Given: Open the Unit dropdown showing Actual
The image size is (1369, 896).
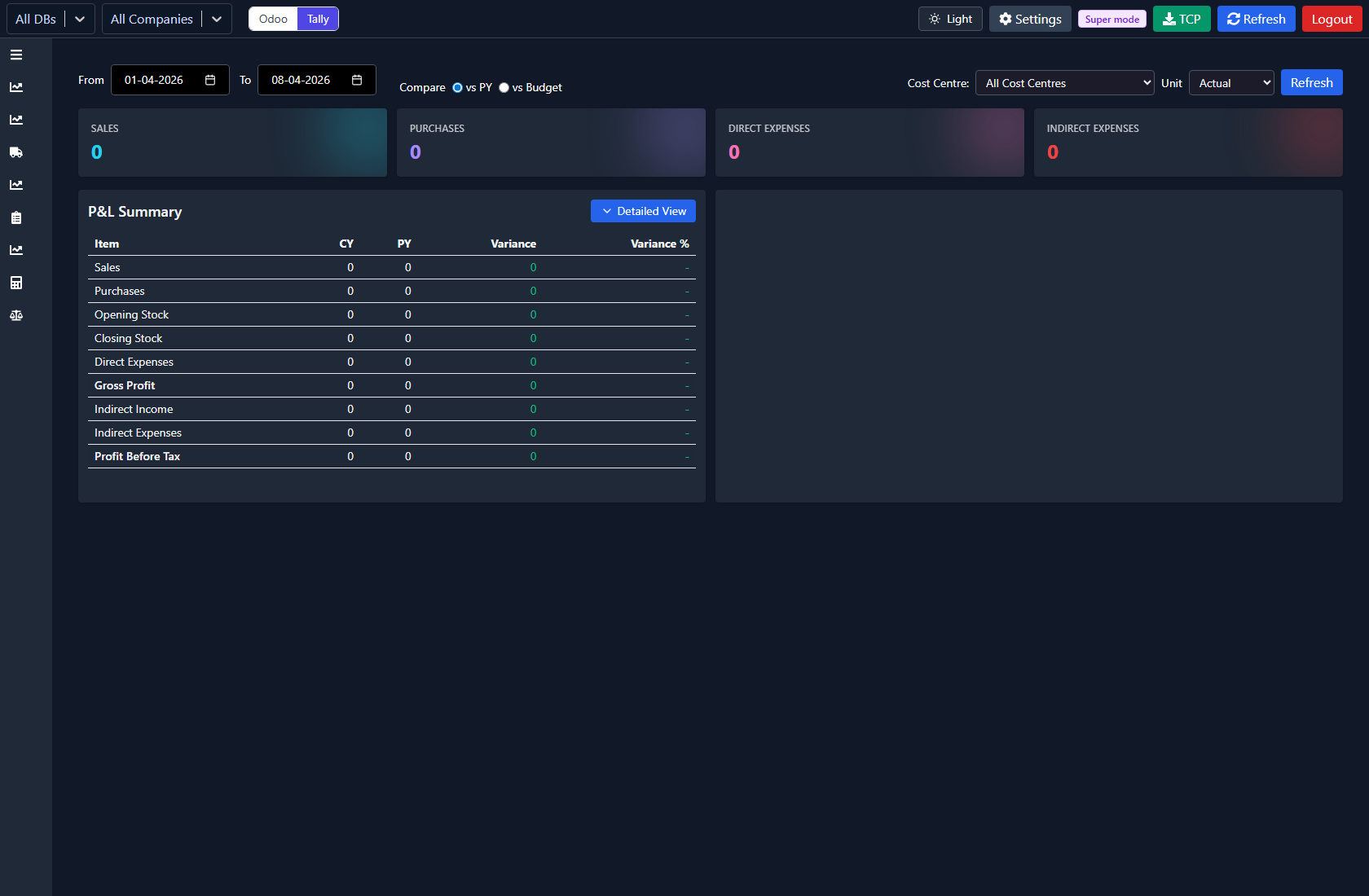Looking at the screenshot, I should coord(1231,83).
